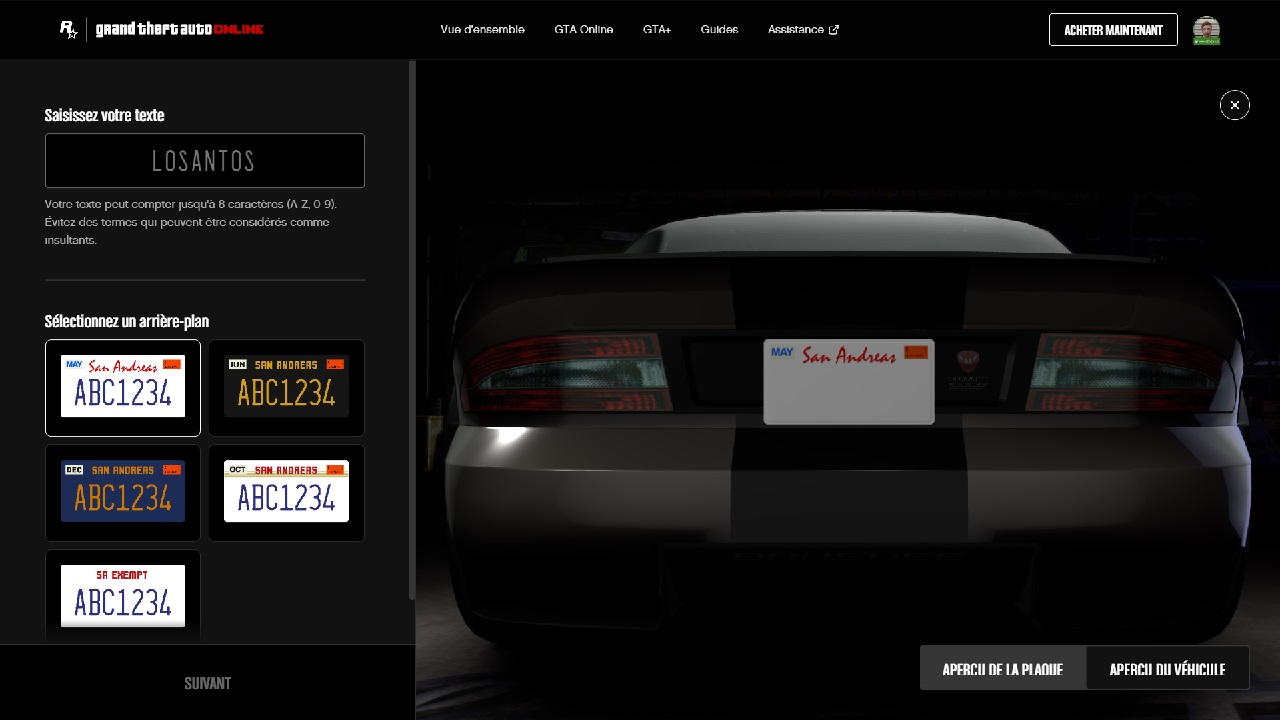Click the external link icon beside Assistance

tap(834, 30)
